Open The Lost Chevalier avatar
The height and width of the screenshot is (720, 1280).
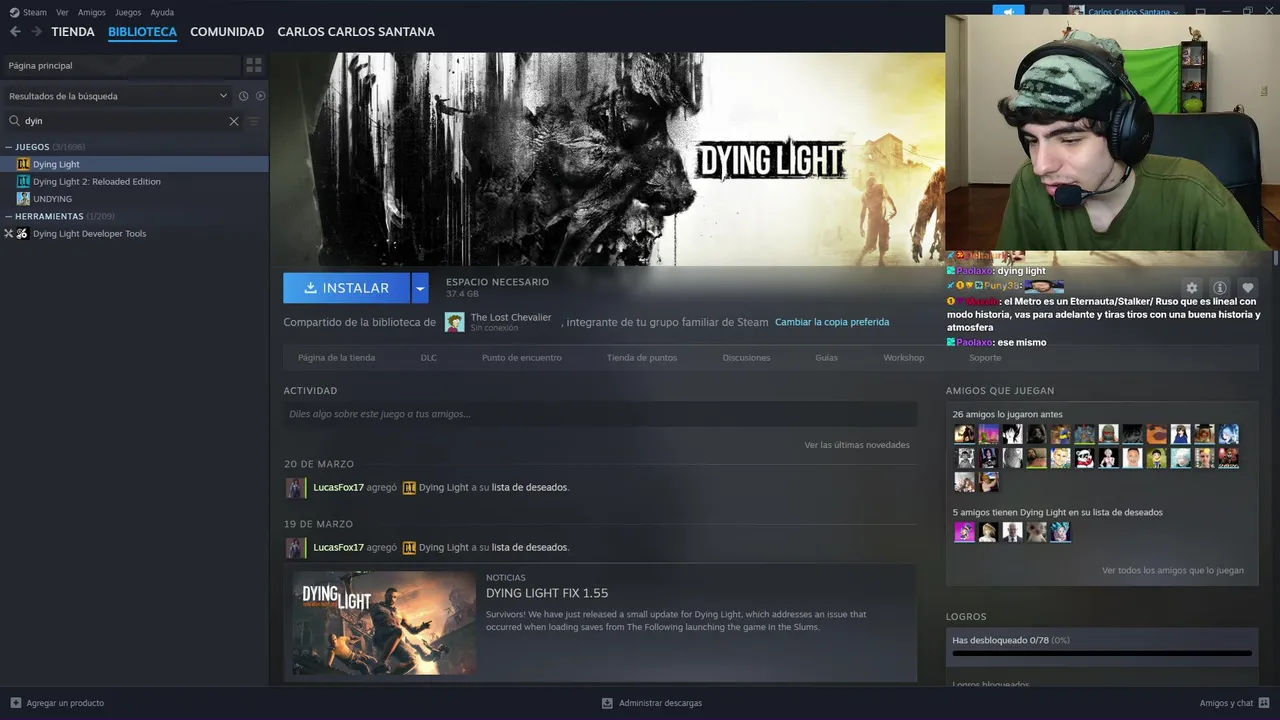(455, 322)
